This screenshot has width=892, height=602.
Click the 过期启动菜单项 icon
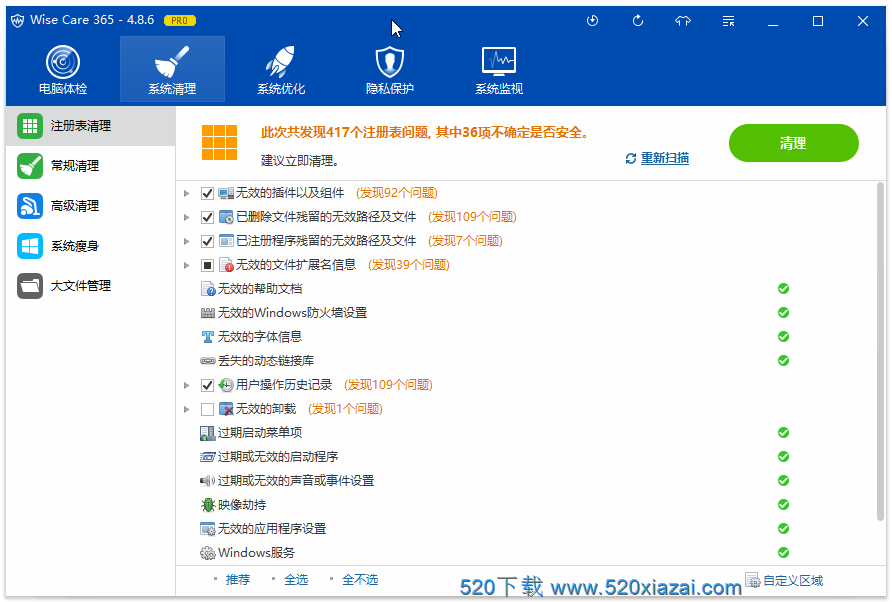208,433
